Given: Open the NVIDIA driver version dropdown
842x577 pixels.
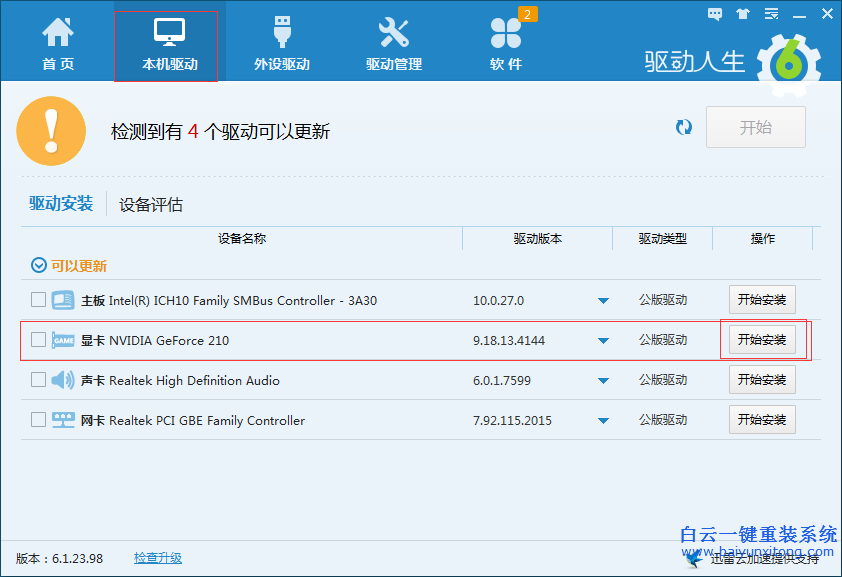Looking at the screenshot, I should coord(603,340).
